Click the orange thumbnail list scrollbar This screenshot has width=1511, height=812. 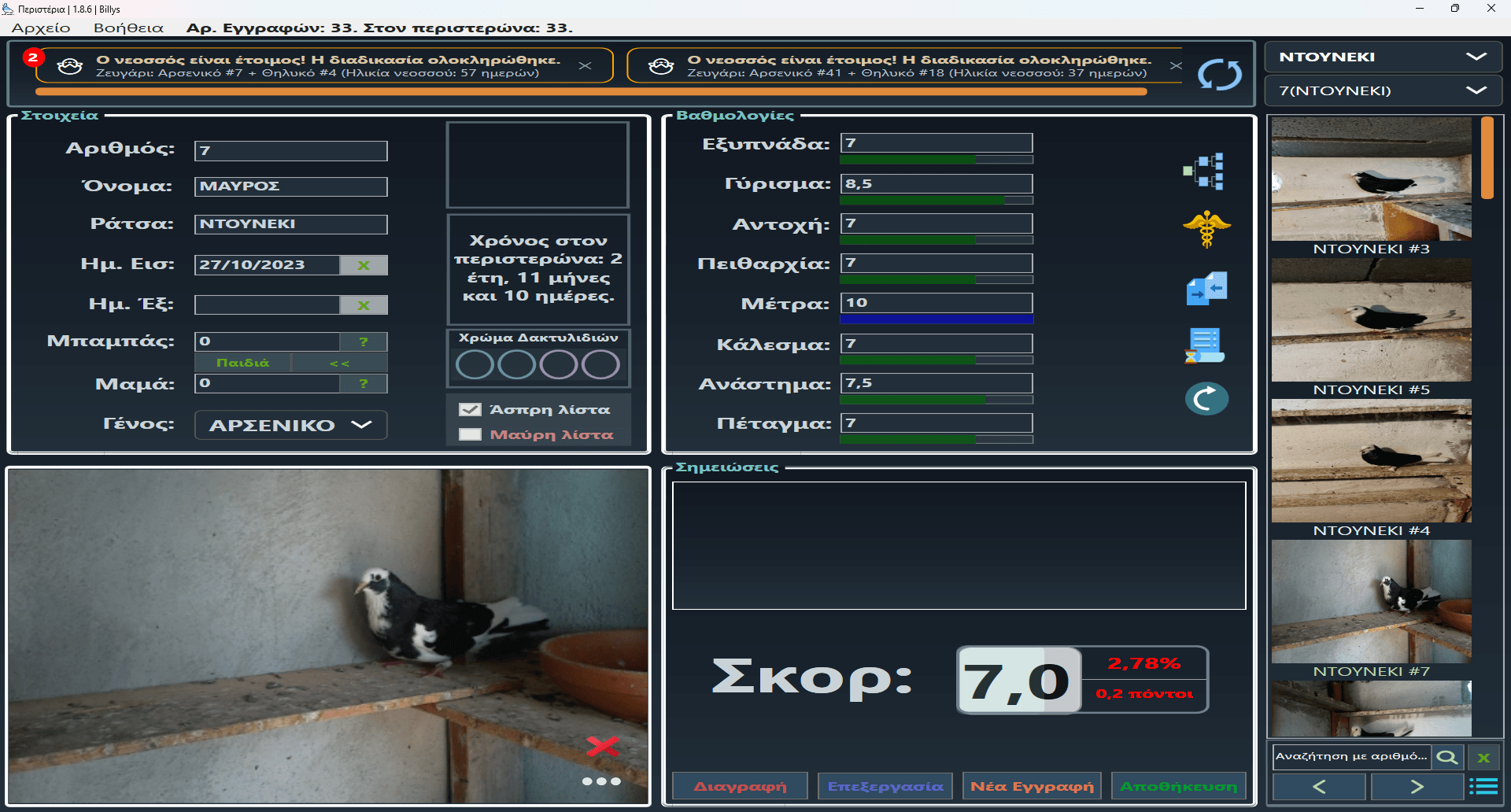coord(1487,157)
